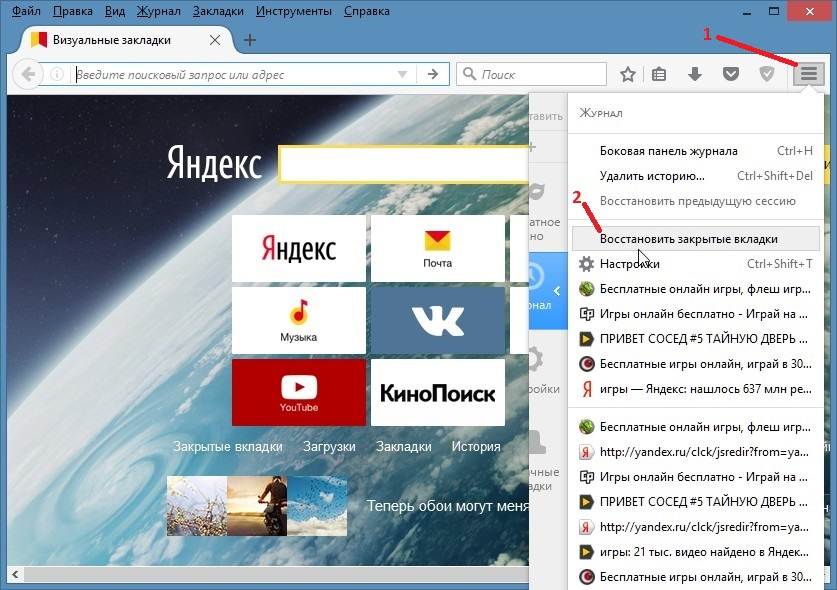Open first ПРИВЕТ СОСЕД #5 ТАЙНУЮ ДВЕРЬ entry

[696, 339]
